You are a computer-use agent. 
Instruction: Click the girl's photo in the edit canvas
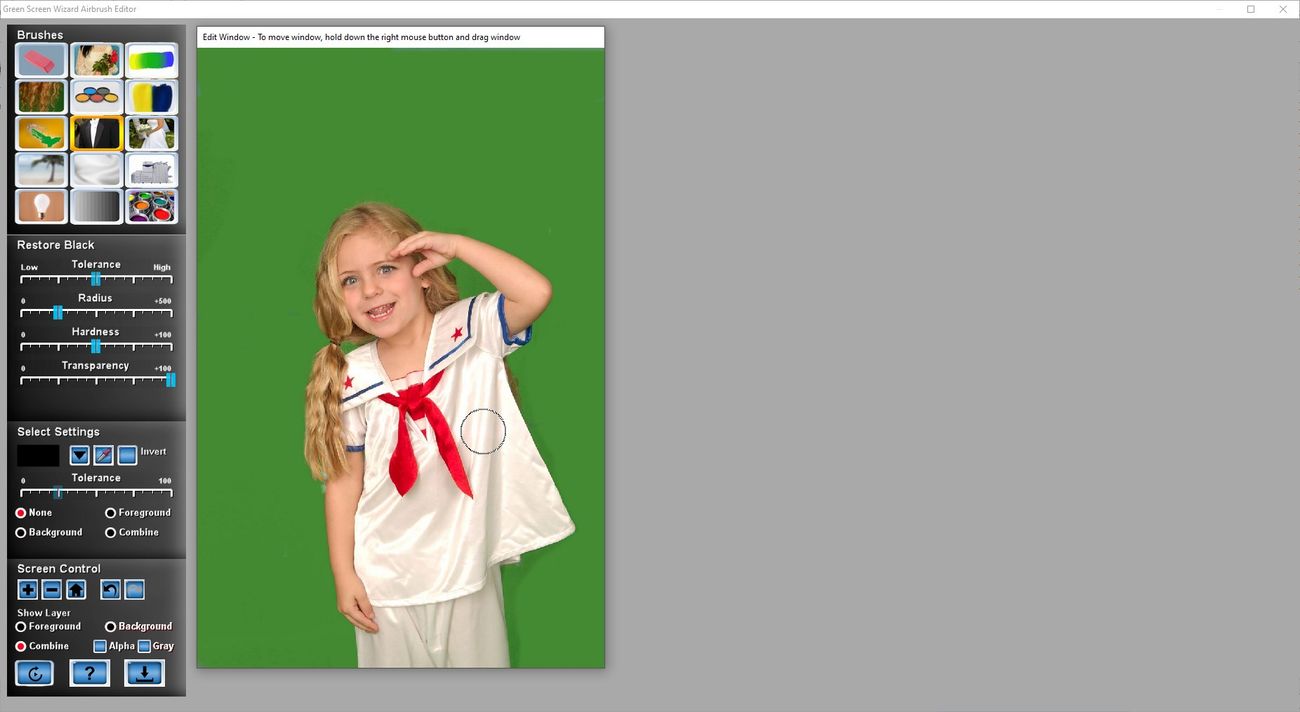point(401,358)
